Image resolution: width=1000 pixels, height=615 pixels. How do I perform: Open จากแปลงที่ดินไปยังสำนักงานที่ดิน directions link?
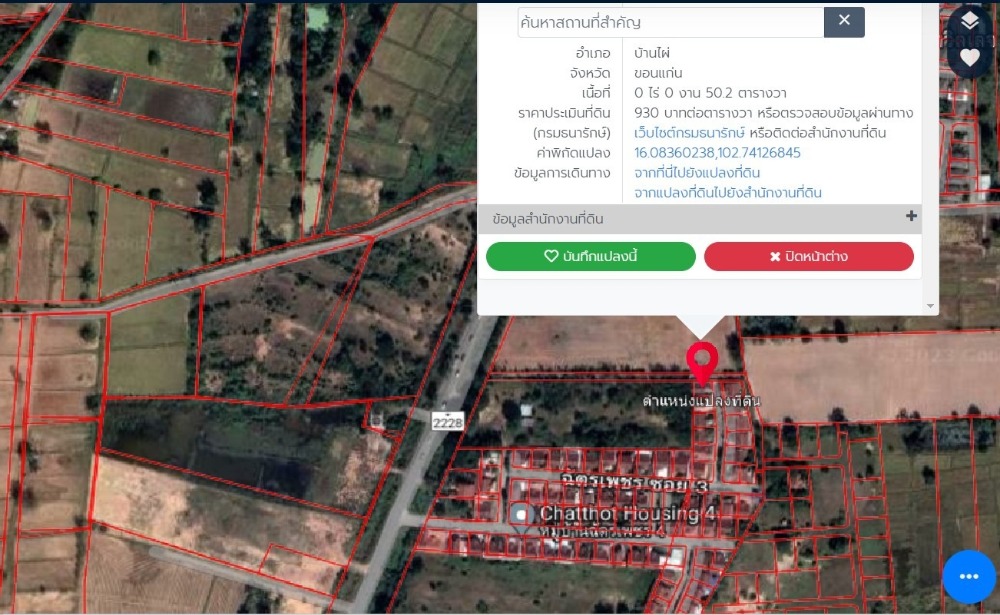[727, 193]
